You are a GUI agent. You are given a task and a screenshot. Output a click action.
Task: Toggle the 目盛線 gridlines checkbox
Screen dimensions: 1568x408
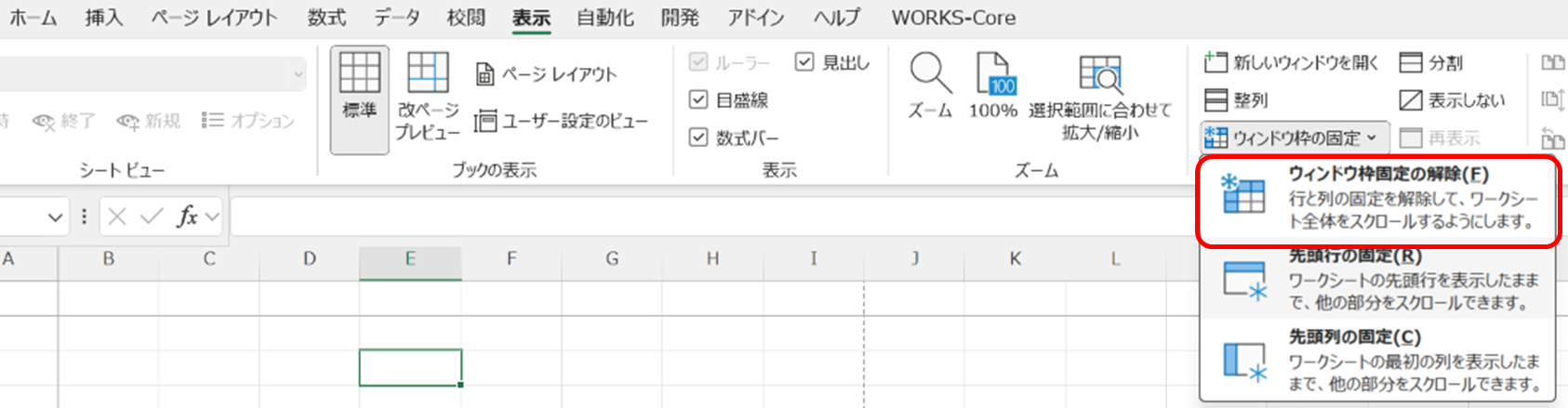click(698, 99)
